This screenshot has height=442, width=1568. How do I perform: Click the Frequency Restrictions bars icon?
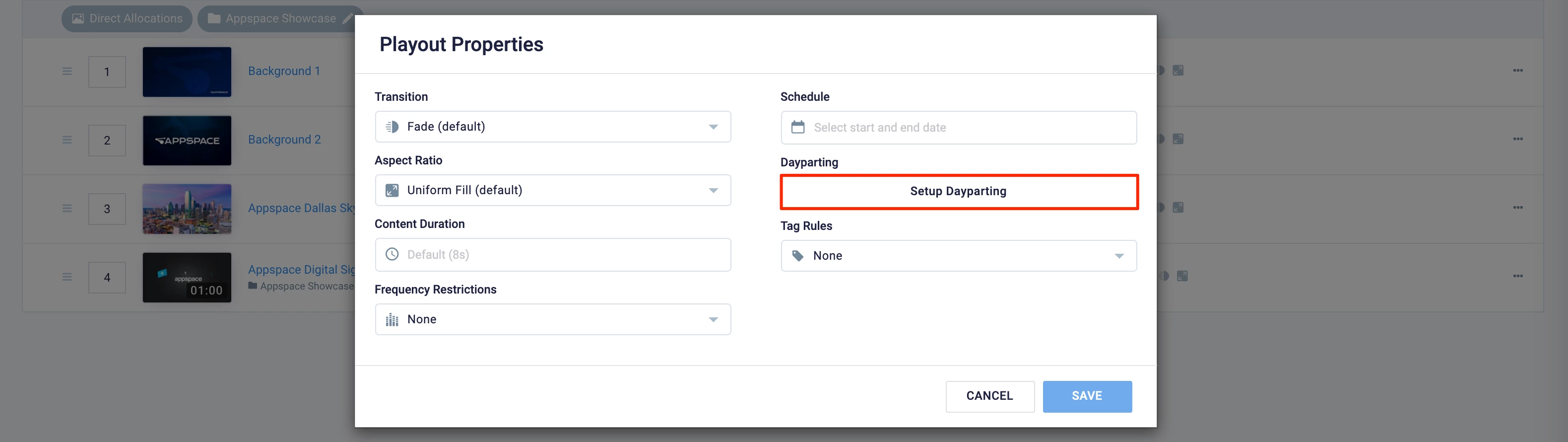392,320
